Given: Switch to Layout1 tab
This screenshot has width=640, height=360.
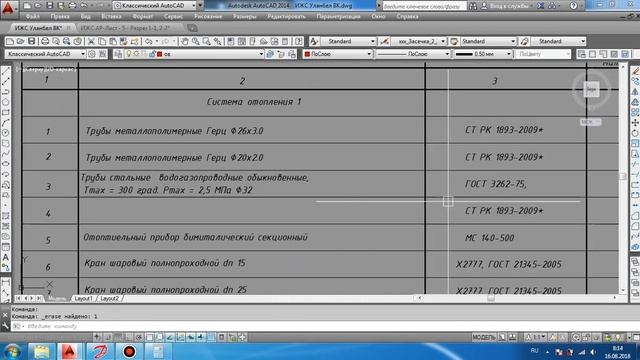Looking at the screenshot, I should click(83, 298).
